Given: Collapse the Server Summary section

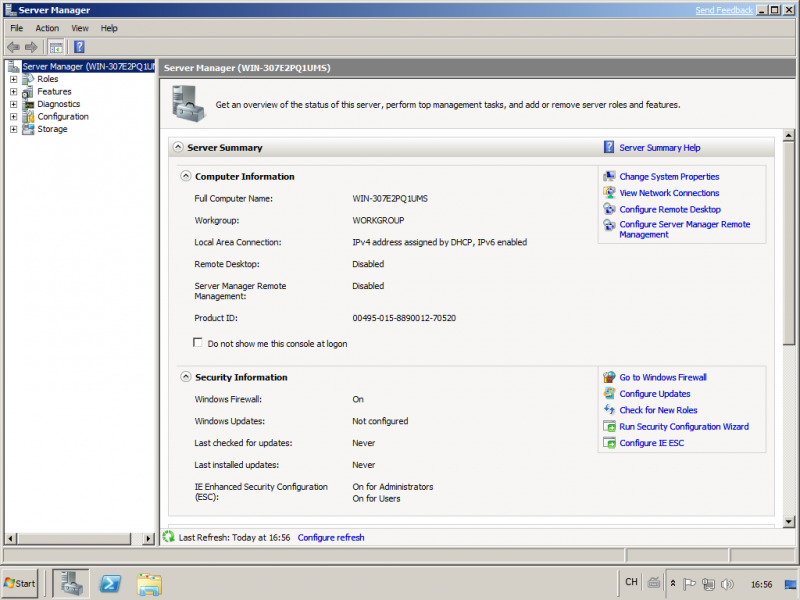Looking at the screenshot, I should (178, 147).
